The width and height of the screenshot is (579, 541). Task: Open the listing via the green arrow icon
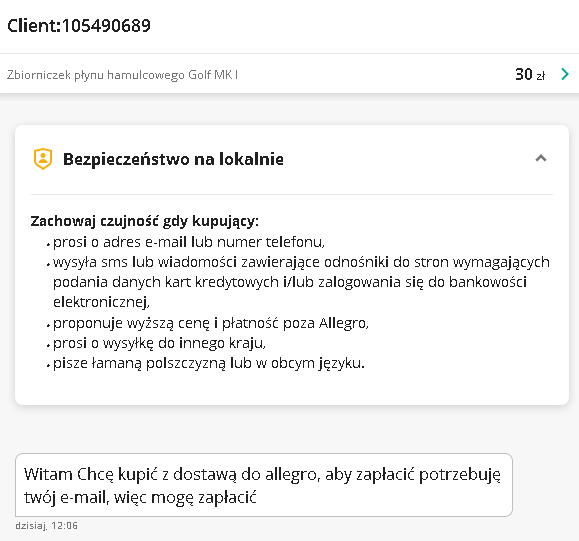click(x=565, y=74)
